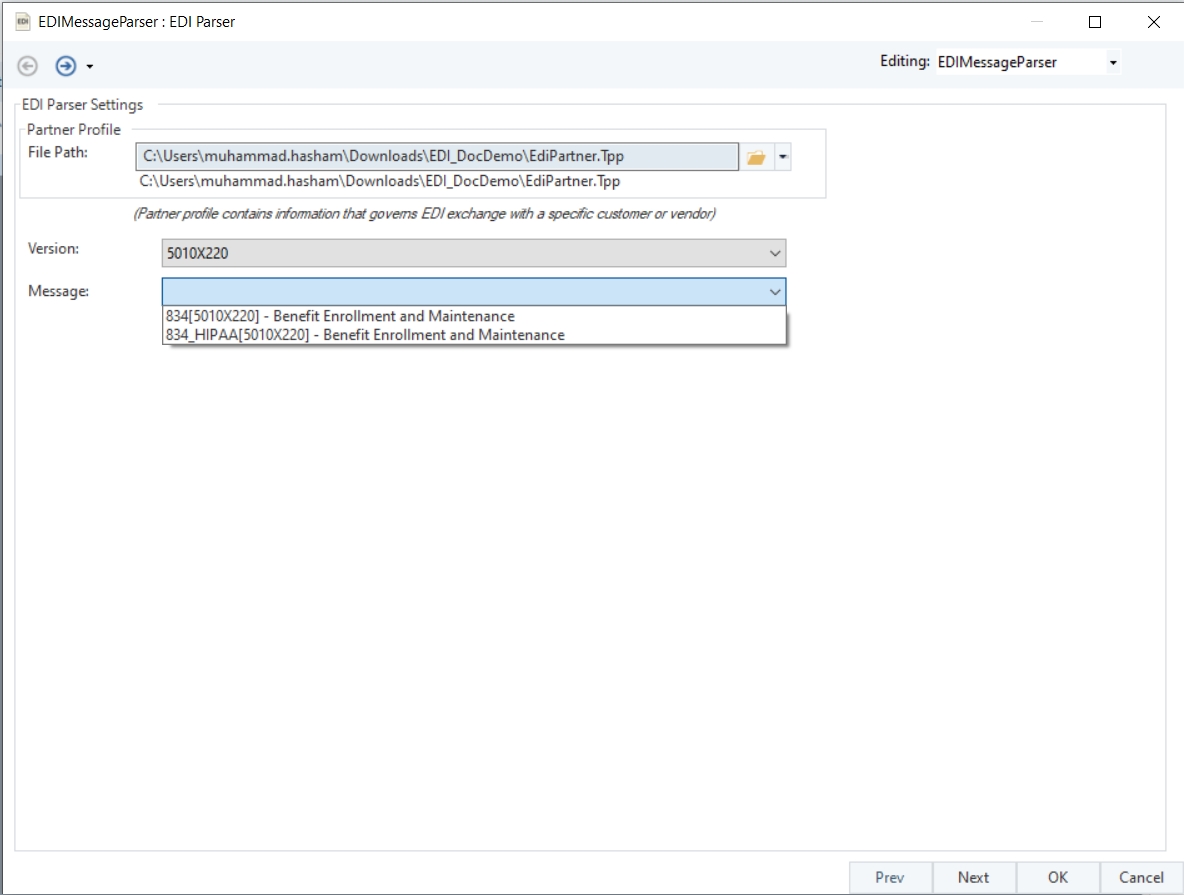Confirm with the OK button
Image resolution: width=1184 pixels, height=895 pixels.
tap(1057, 878)
